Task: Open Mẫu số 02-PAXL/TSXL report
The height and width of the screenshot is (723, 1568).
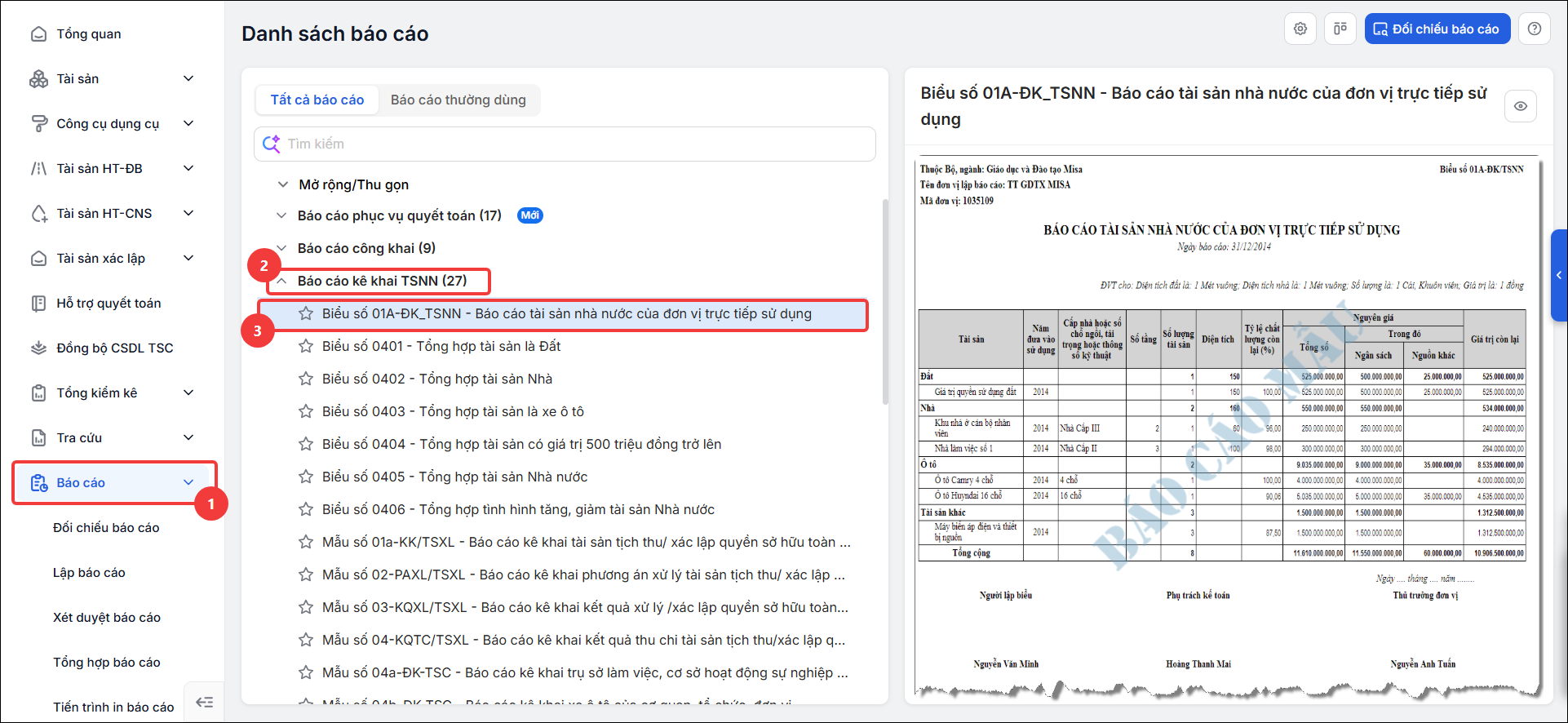Action: click(x=583, y=574)
